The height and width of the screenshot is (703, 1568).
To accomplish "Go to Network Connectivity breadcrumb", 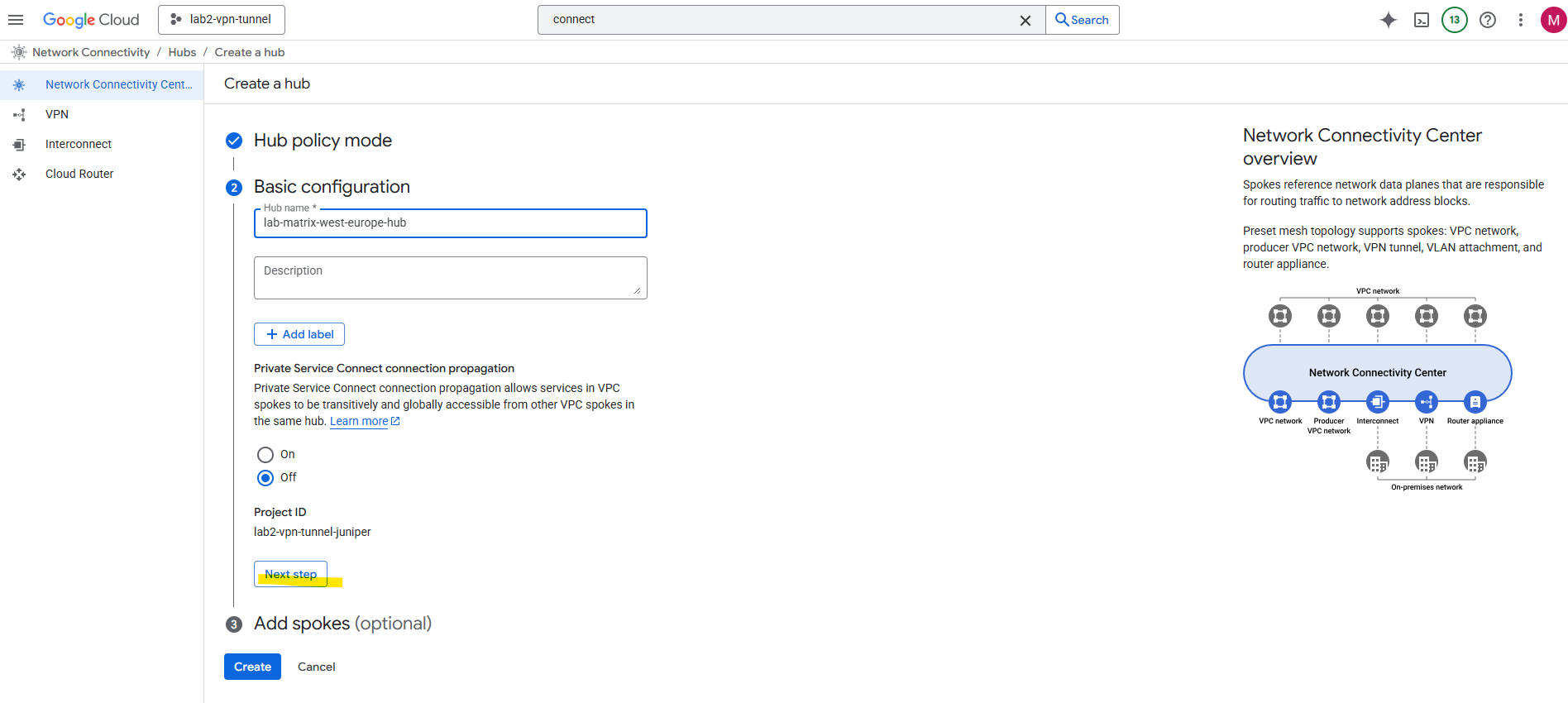I will coord(91,52).
